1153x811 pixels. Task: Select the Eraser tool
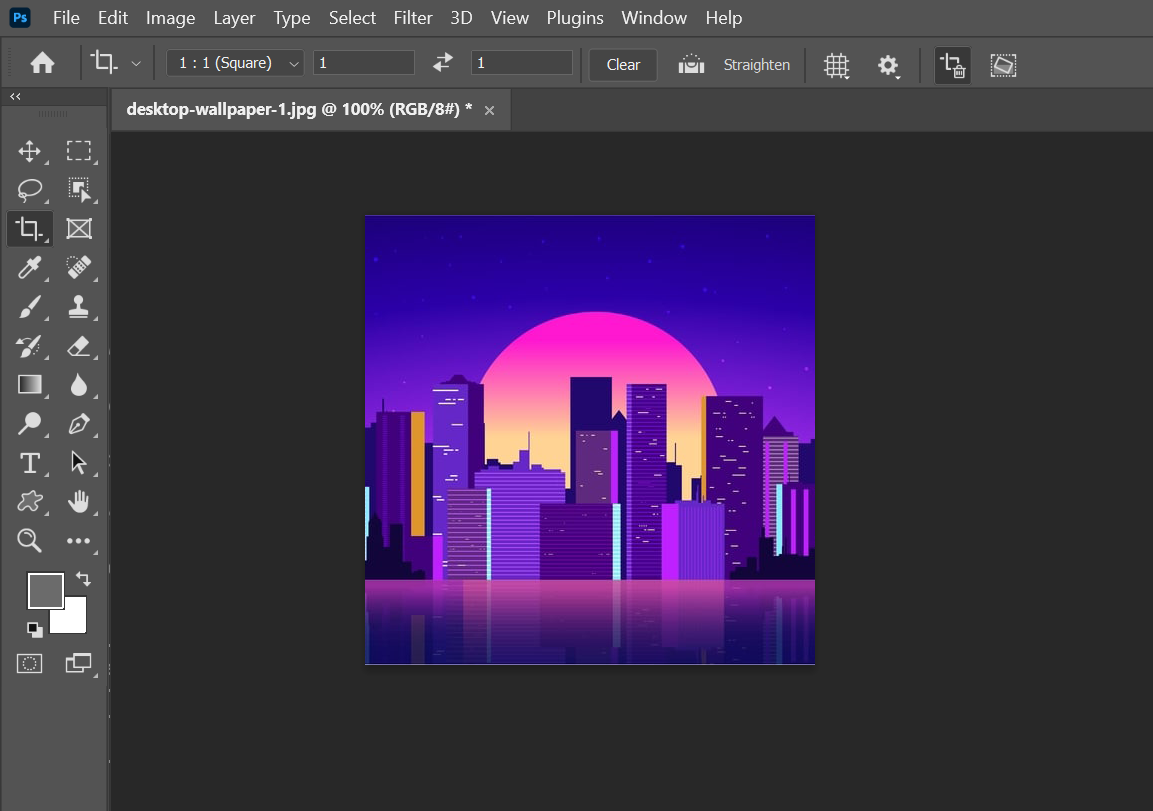click(x=79, y=346)
